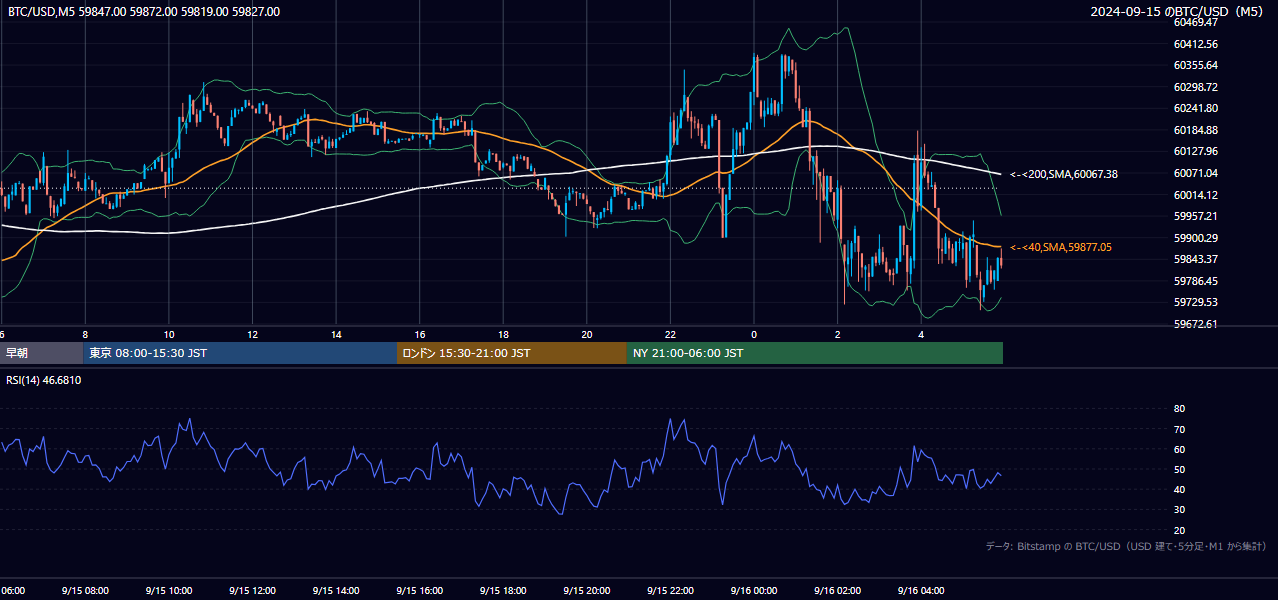The height and width of the screenshot is (600, 1278).
Task: Click the 9/15 18:00 time axis label
Action: (503, 591)
